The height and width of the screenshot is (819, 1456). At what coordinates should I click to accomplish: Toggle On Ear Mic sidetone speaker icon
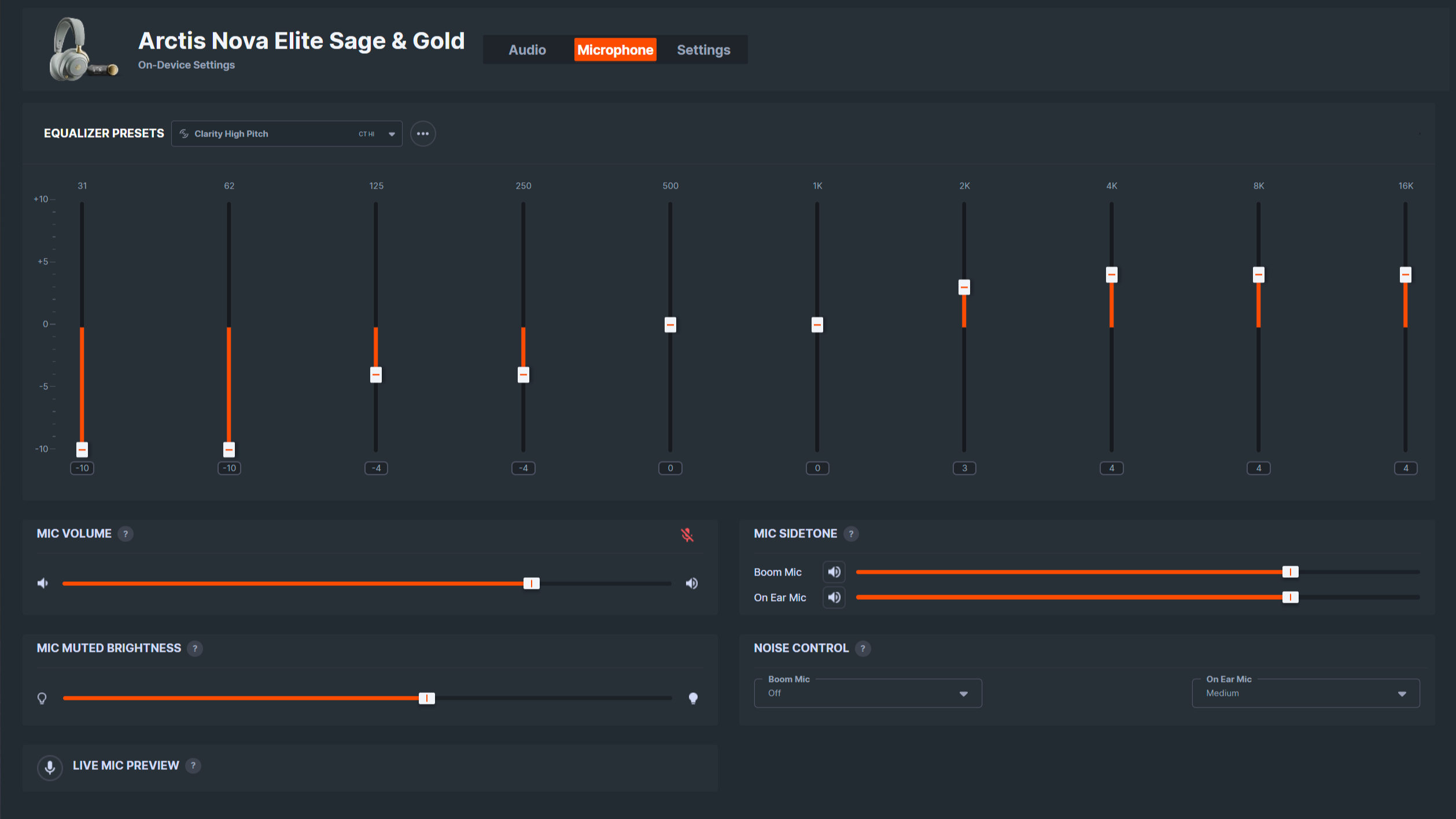click(834, 597)
